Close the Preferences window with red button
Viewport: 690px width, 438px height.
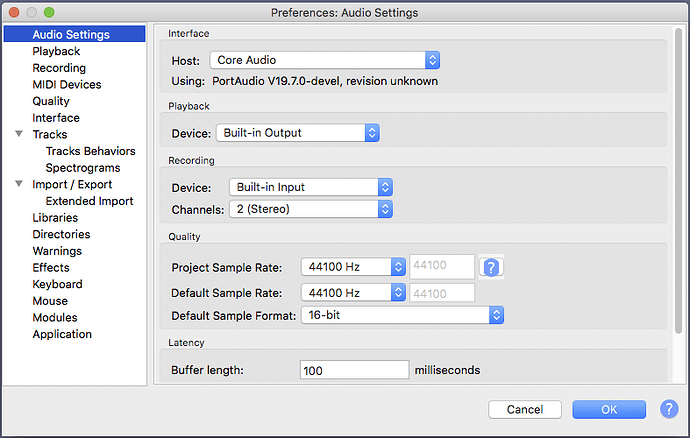[14, 12]
